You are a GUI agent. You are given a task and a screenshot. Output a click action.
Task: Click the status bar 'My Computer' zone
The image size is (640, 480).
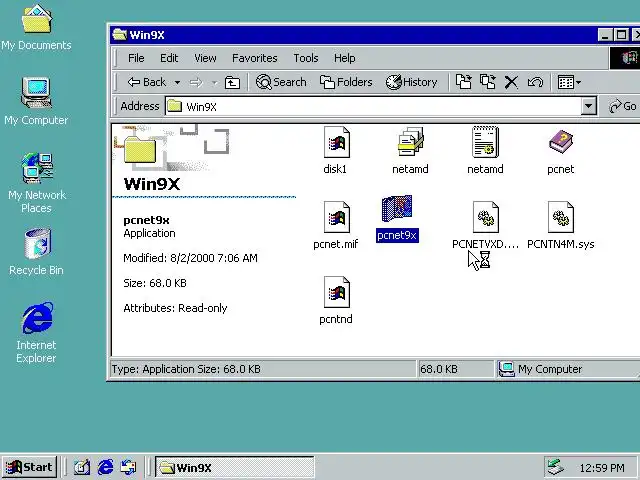click(567, 369)
